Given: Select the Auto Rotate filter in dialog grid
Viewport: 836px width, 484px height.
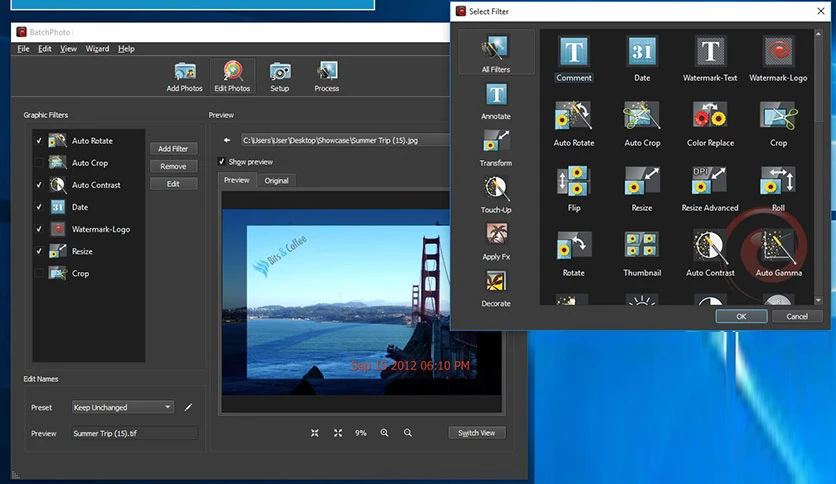Looking at the screenshot, I should (x=574, y=124).
